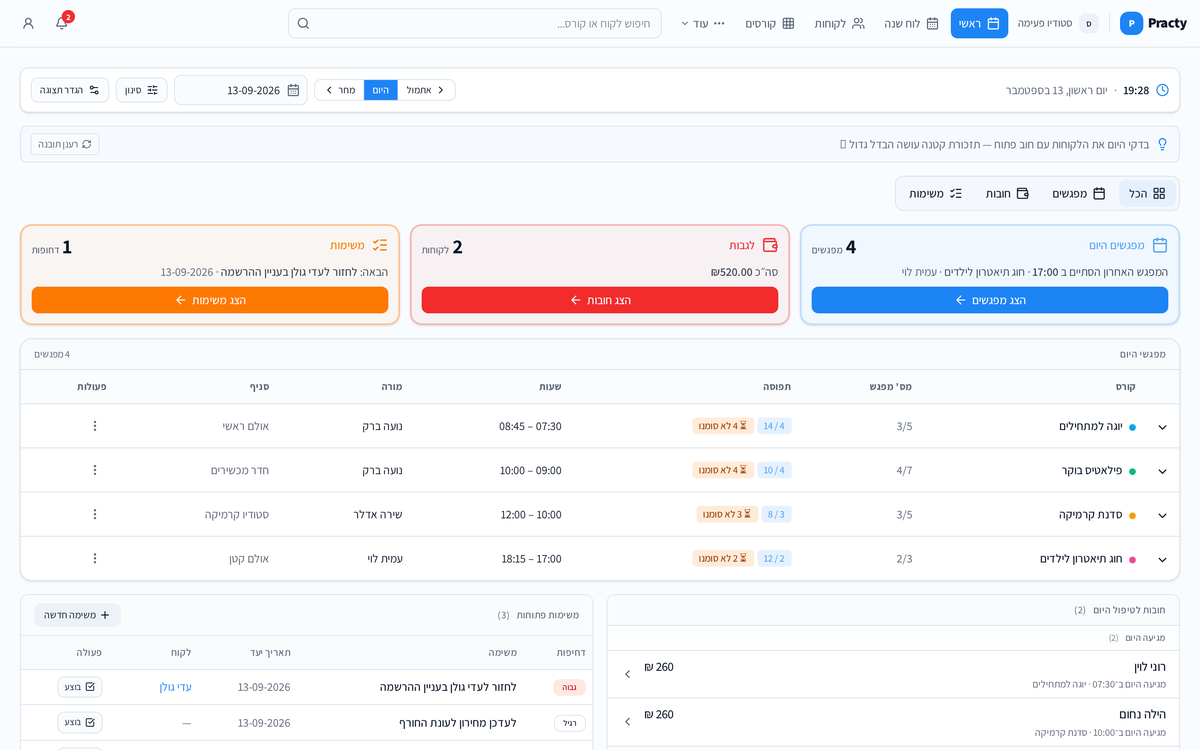Image resolution: width=1200 pixels, height=750 pixels.
Task: Expand the יוגה למתחילים session row
Action: point(1162,427)
